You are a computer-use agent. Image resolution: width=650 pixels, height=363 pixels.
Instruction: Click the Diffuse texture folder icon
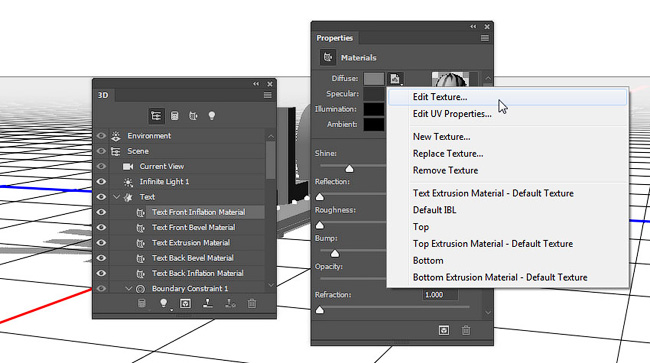pos(395,78)
